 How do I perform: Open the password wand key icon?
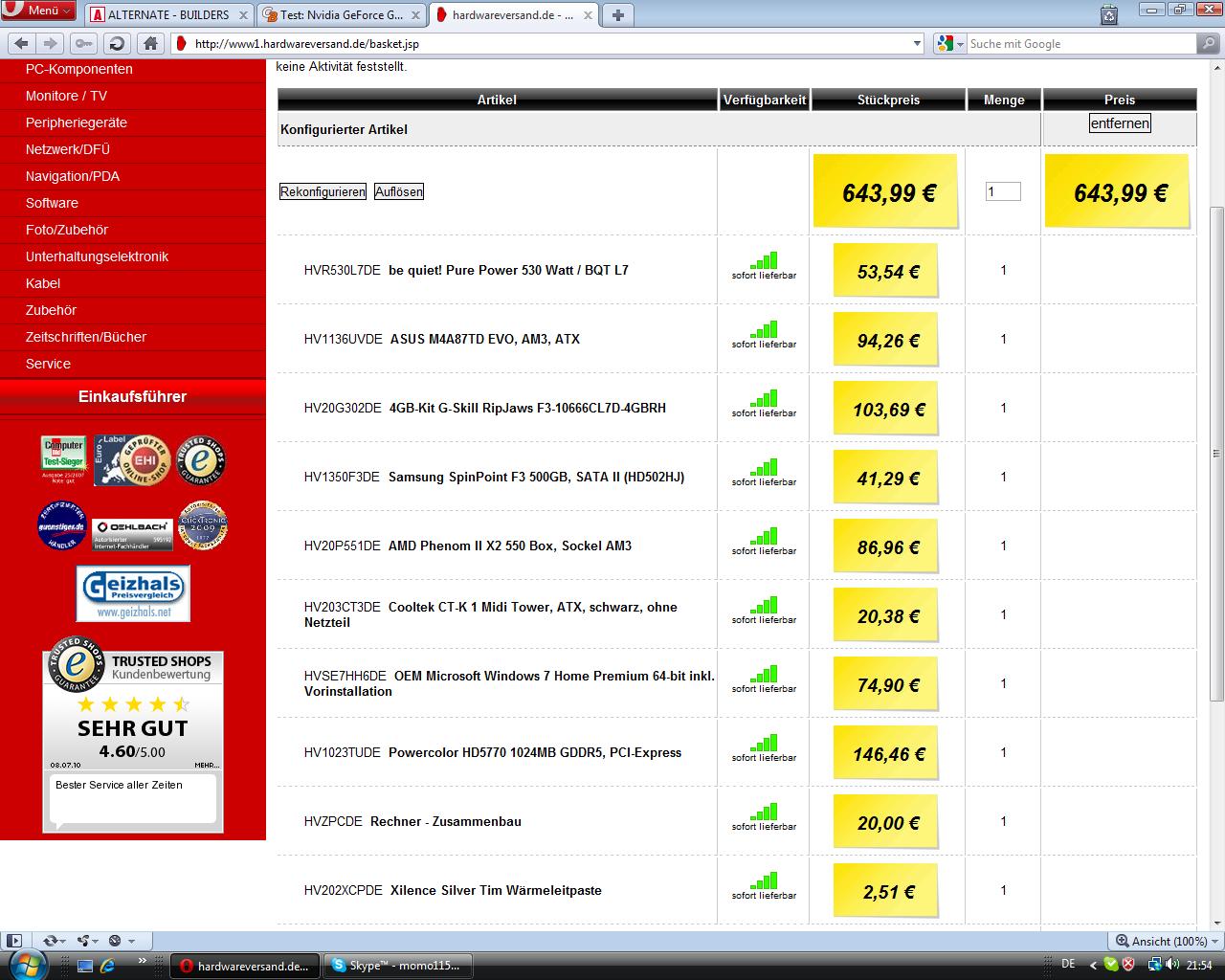pos(84,43)
